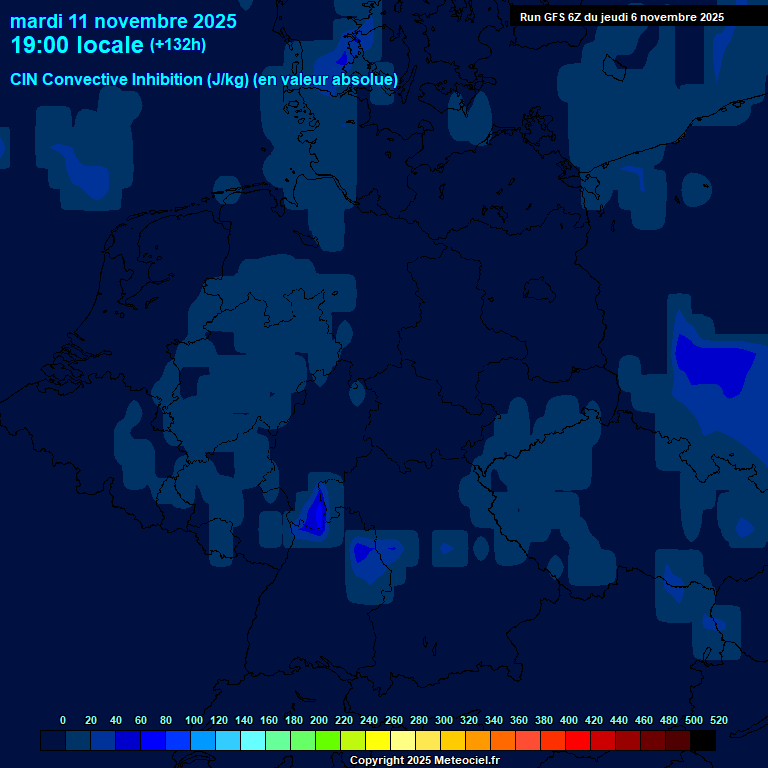The image size is (768, 768).
Task: Click the (+132h) forecast offset label
Action: [x=178, y=45]
